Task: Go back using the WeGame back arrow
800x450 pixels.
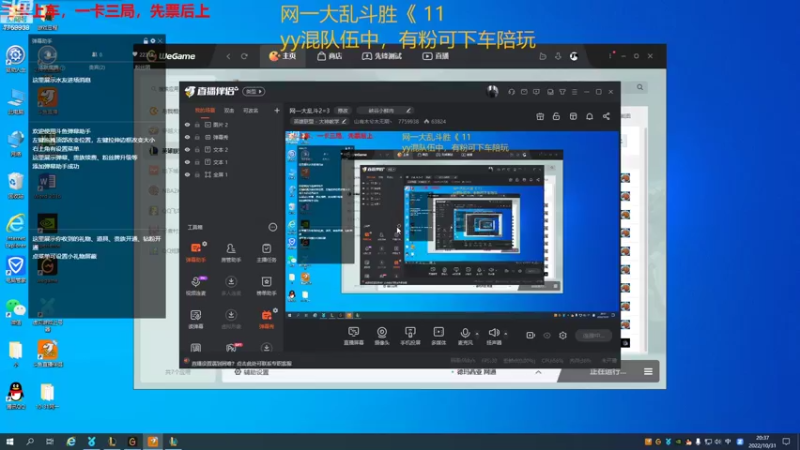Action: click(x=229, y=56)
